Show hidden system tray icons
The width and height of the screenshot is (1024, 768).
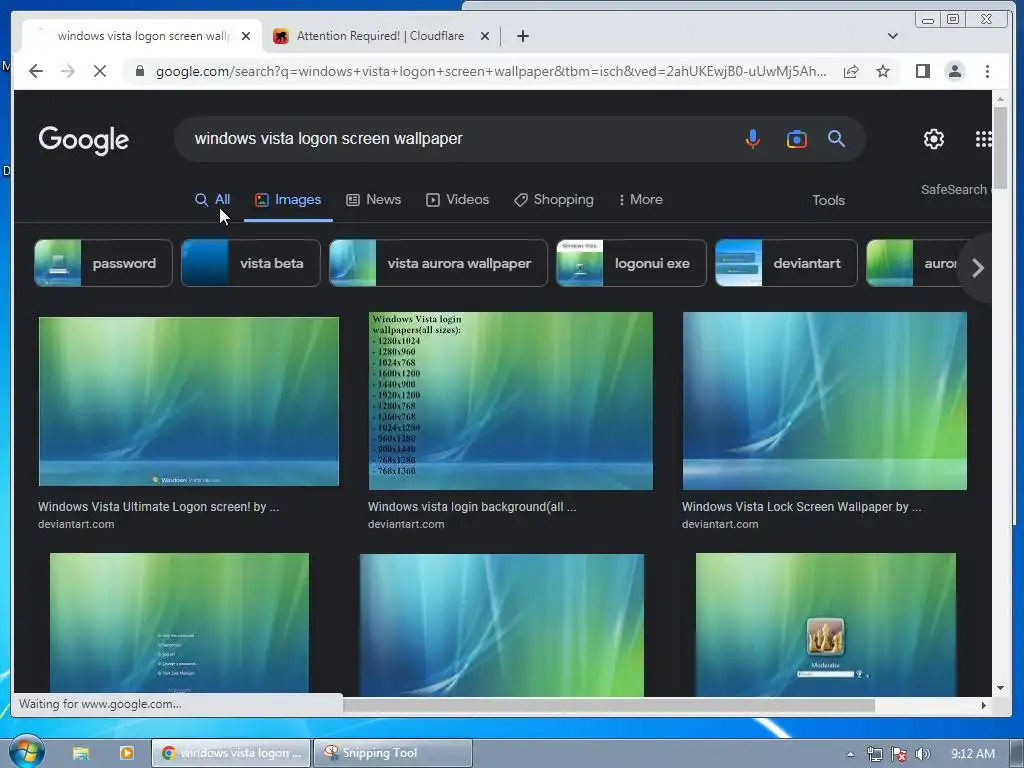850,754
